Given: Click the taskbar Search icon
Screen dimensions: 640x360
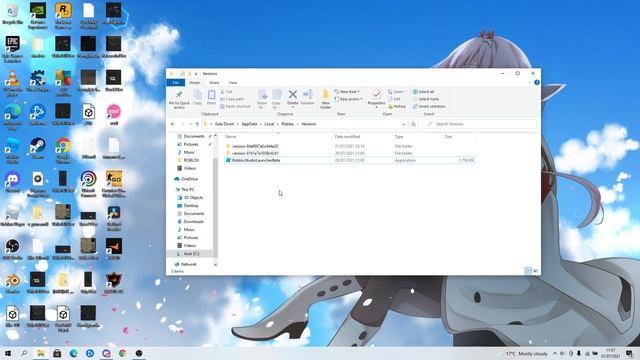Looking at the screenshot, I should (24, 353).
